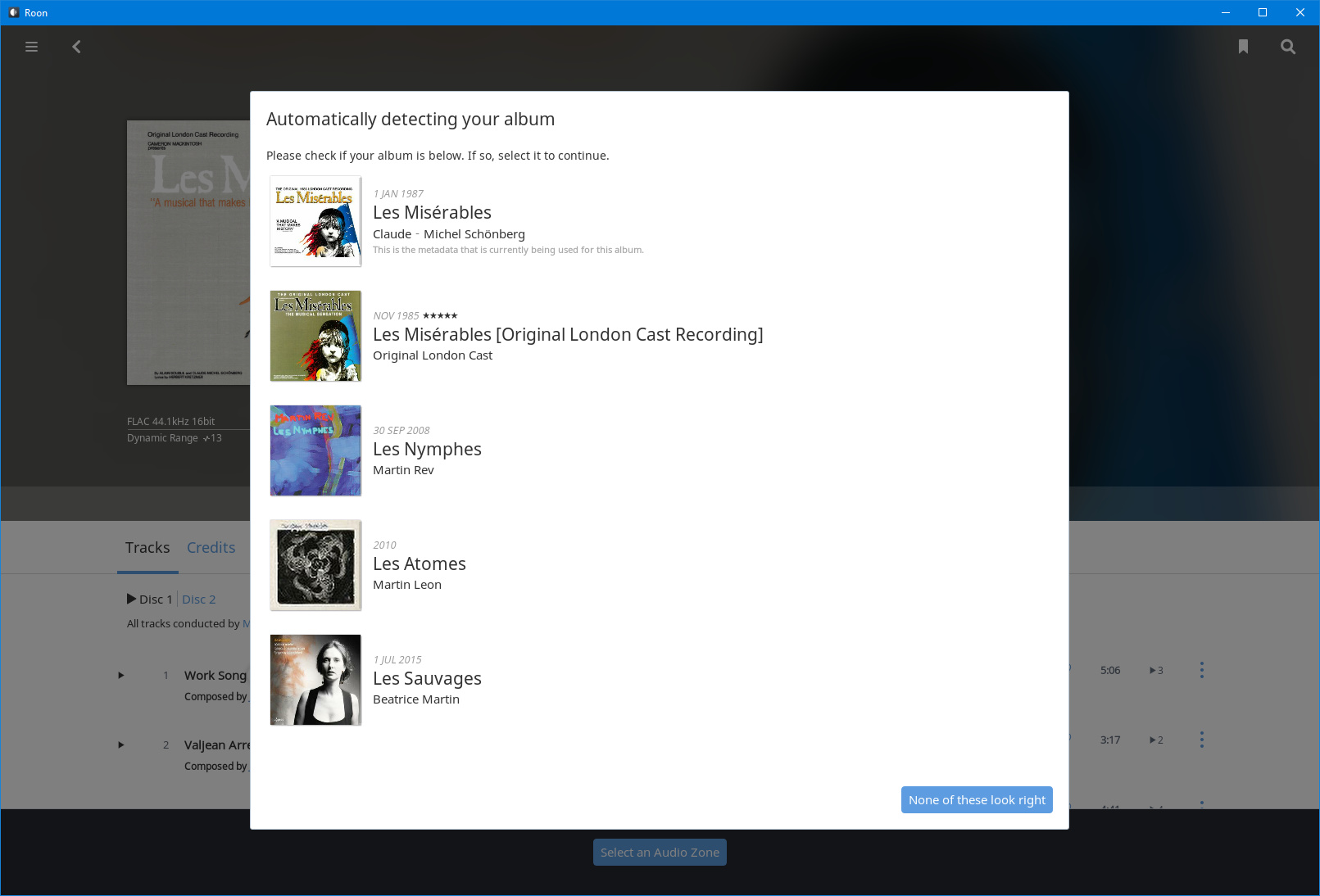Image resolution: width=1320 pixels, height=896 pixels.
Task: Click the 1 JAN 1987 date label
Action: [x=398, y=194]
